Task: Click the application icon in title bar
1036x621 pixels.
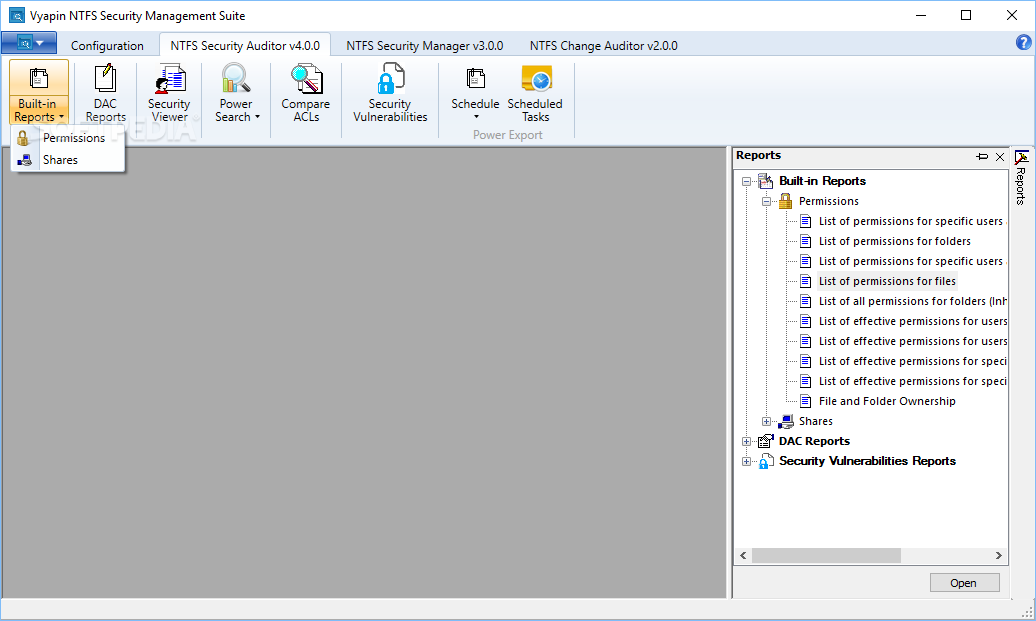Action: pyautogui.click(x=17, y=15)
